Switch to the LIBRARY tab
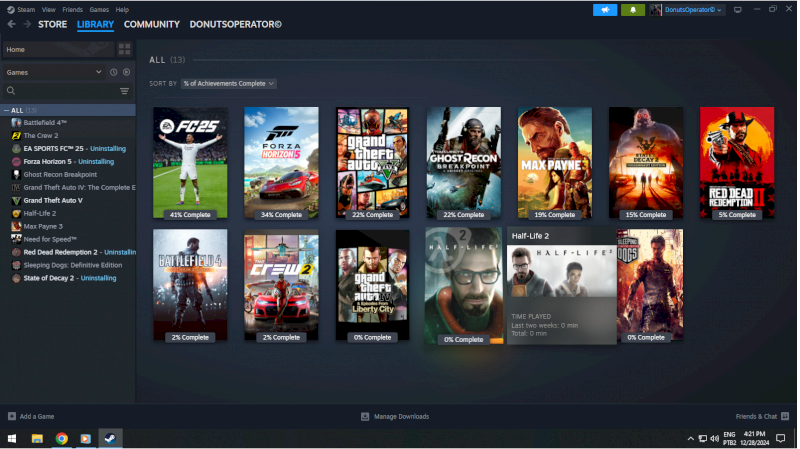Image resolution: width=800 pixels, height=449 pixels. pos(95,24)
